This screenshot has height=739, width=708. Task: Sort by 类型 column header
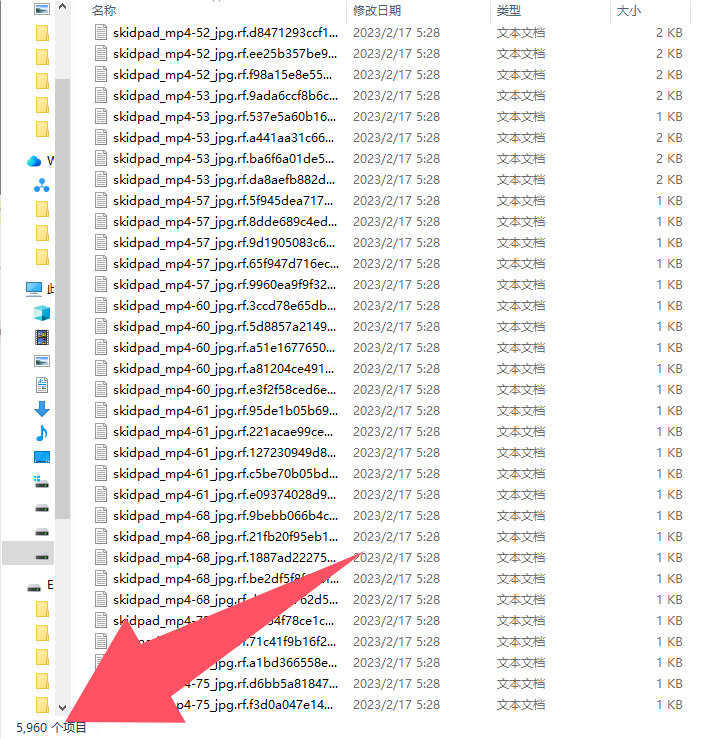point(509,10)
